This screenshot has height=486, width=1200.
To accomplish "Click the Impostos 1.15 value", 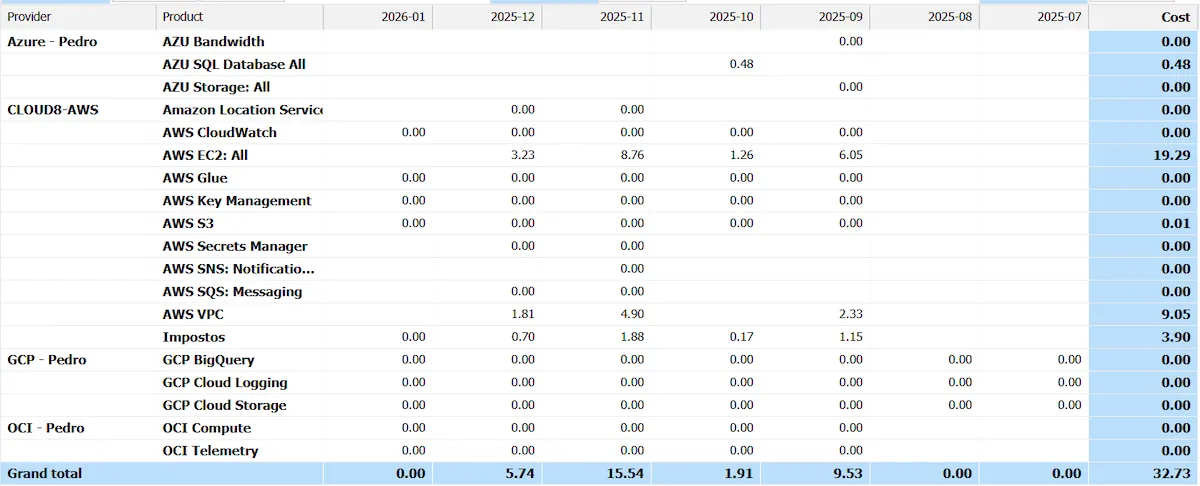I will (x=850, y=337).
